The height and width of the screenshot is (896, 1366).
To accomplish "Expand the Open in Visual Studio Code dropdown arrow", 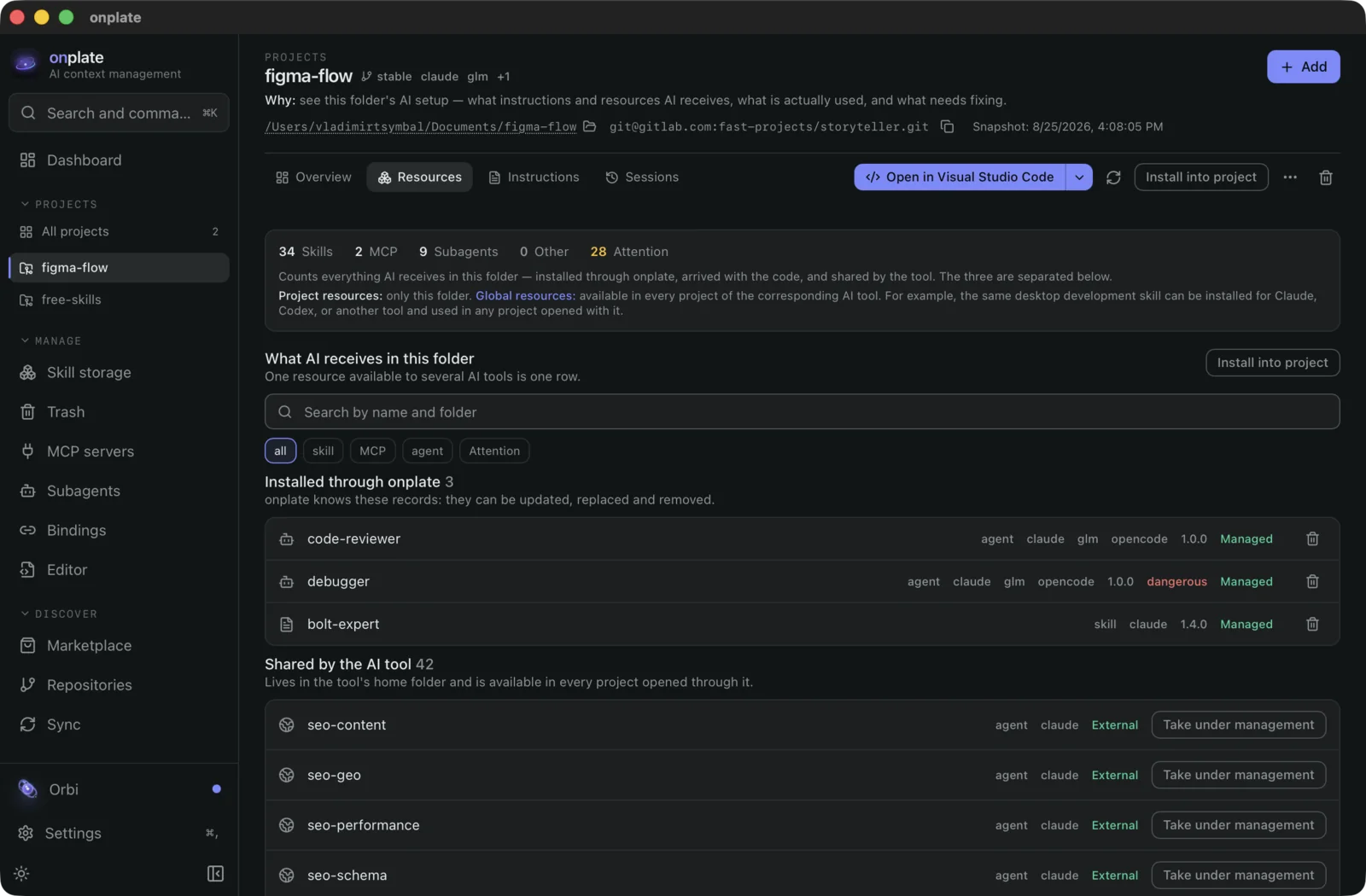I will coord(1079,177).
